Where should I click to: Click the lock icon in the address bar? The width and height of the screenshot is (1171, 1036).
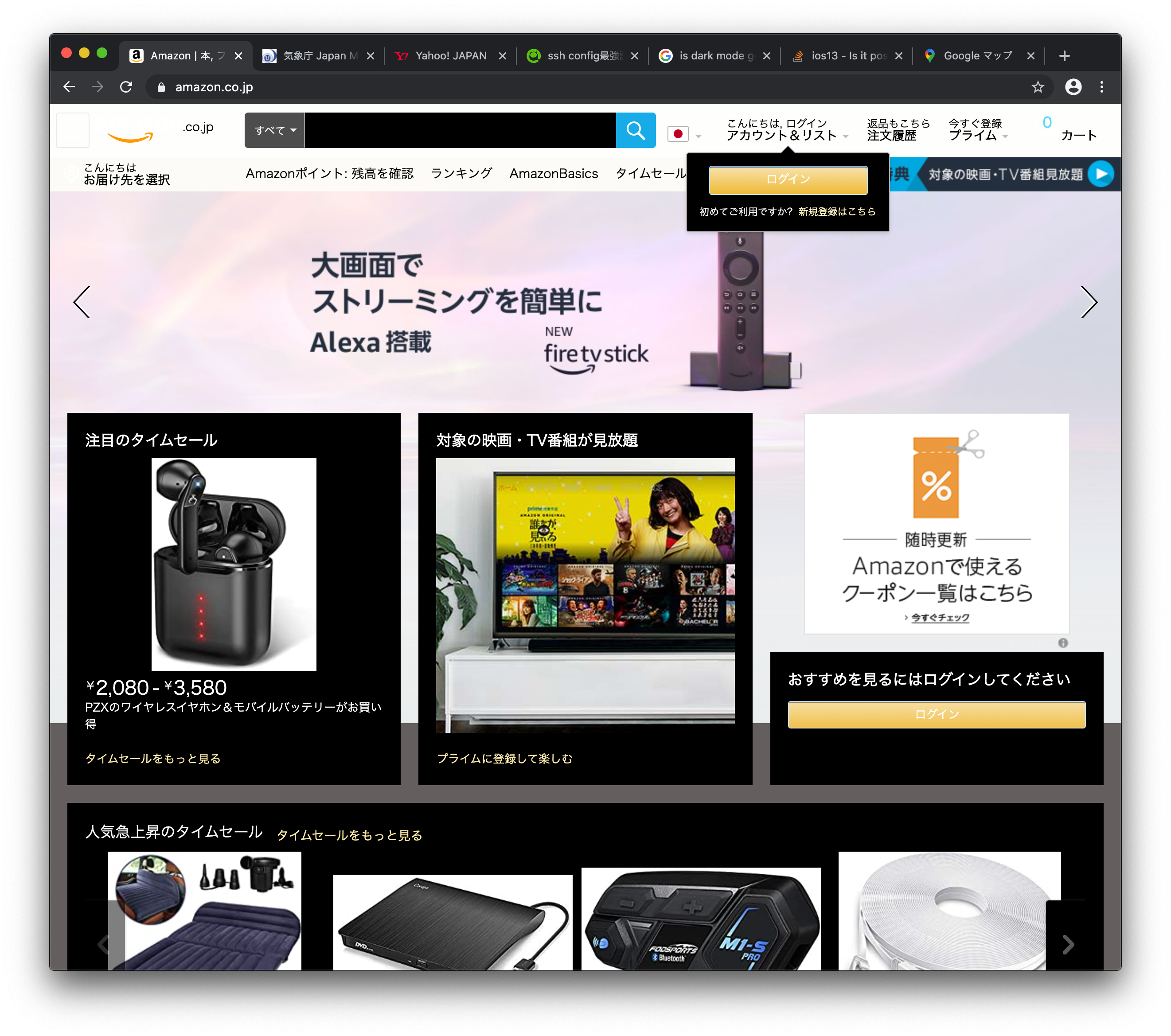coord(162,87)
